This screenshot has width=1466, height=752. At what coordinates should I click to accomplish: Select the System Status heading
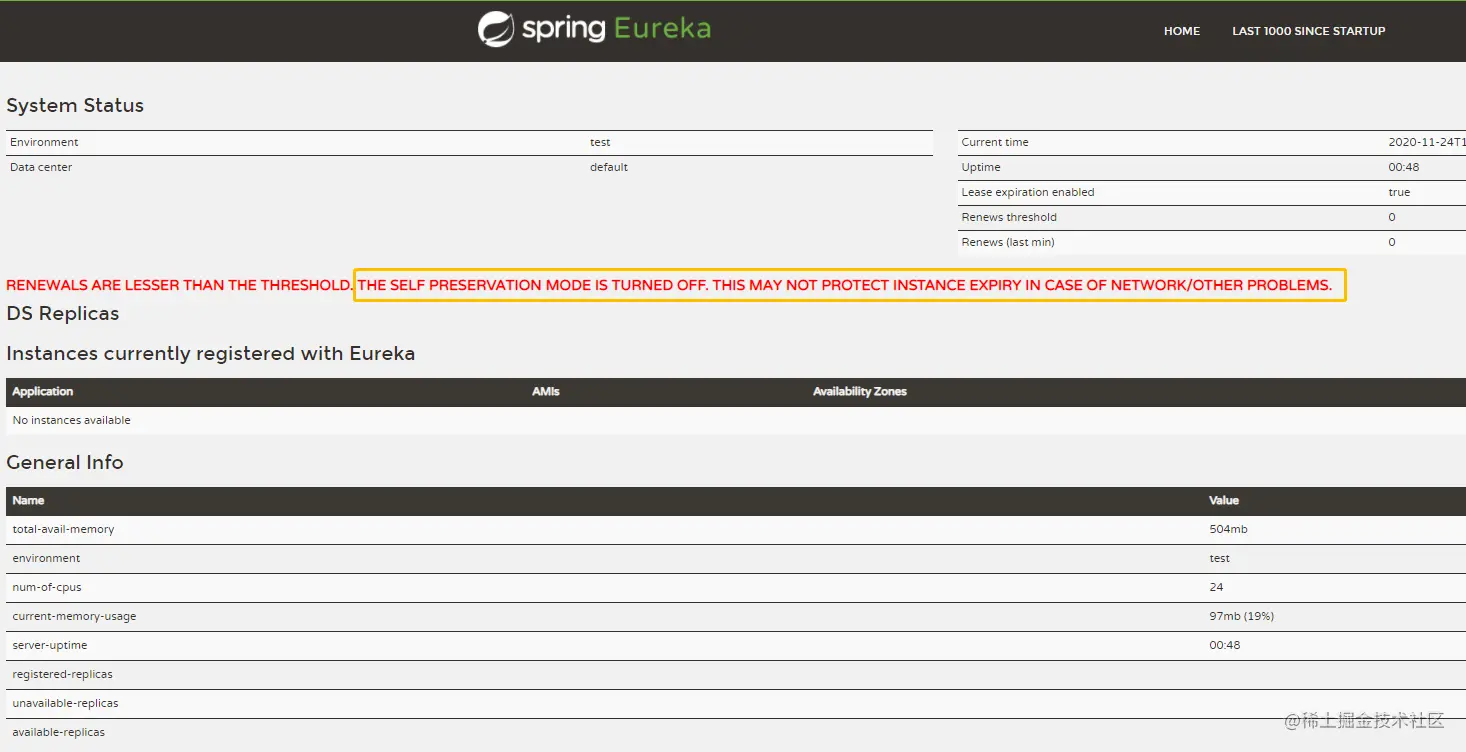click(75, 106)
